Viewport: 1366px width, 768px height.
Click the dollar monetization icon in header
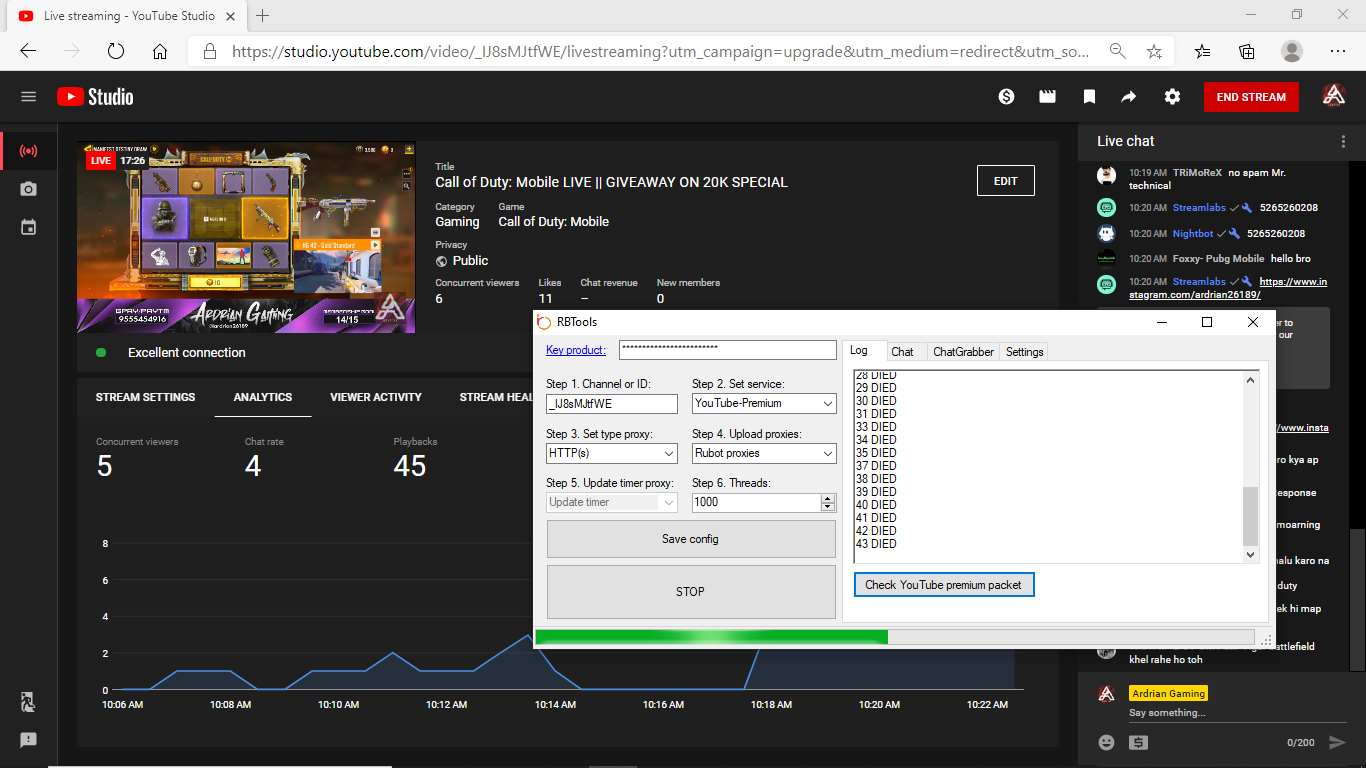(x=1006, y=97)
